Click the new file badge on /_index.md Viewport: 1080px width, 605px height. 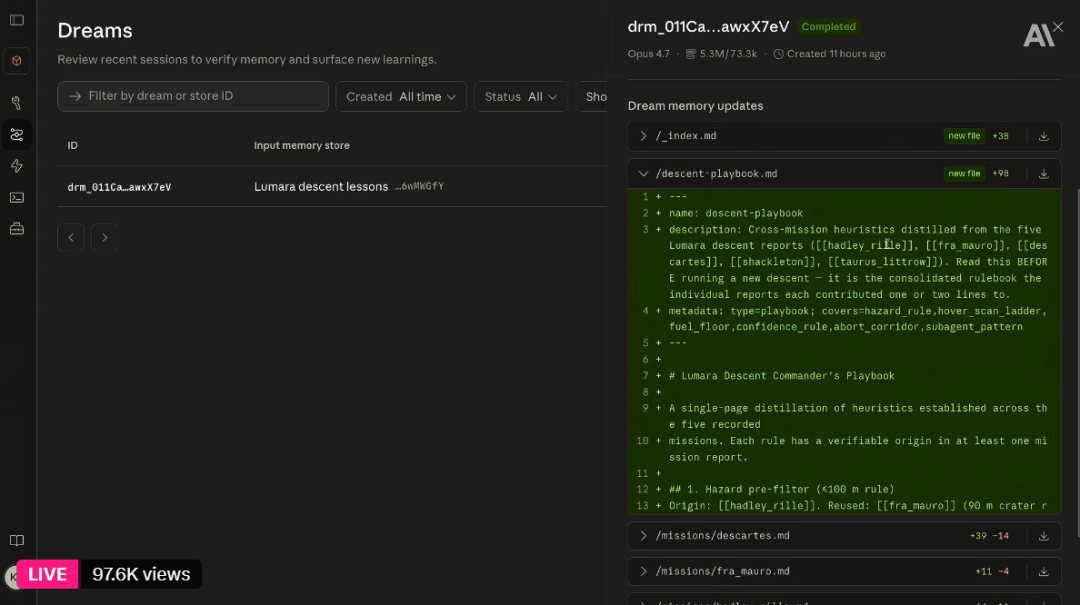[964, 136]
